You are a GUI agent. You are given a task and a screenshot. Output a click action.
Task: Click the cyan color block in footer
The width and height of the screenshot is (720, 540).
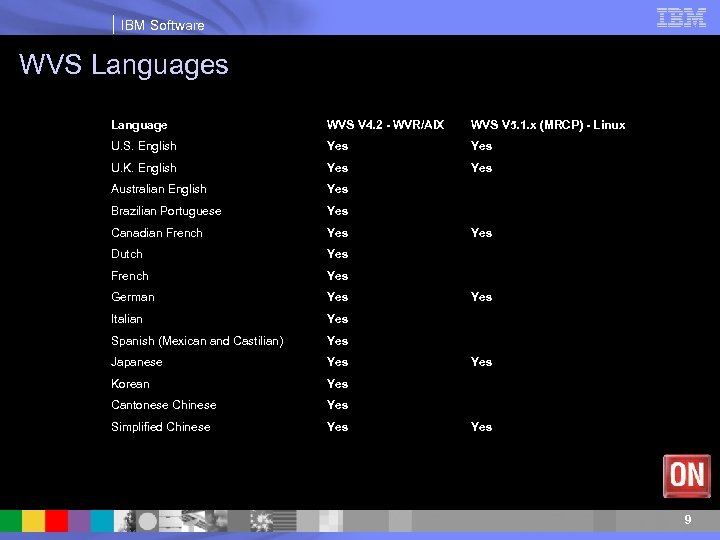point(102,521)
